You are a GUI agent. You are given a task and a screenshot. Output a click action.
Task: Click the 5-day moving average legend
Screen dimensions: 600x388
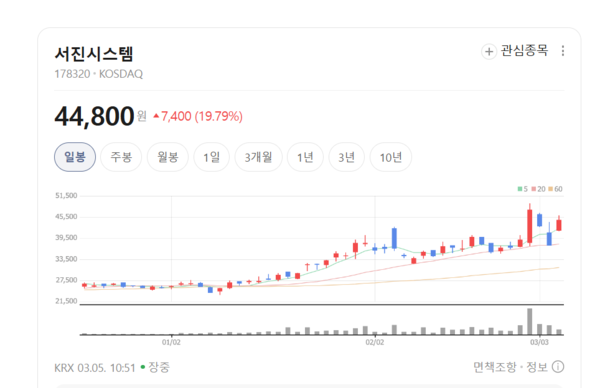(x=523, y=189)
